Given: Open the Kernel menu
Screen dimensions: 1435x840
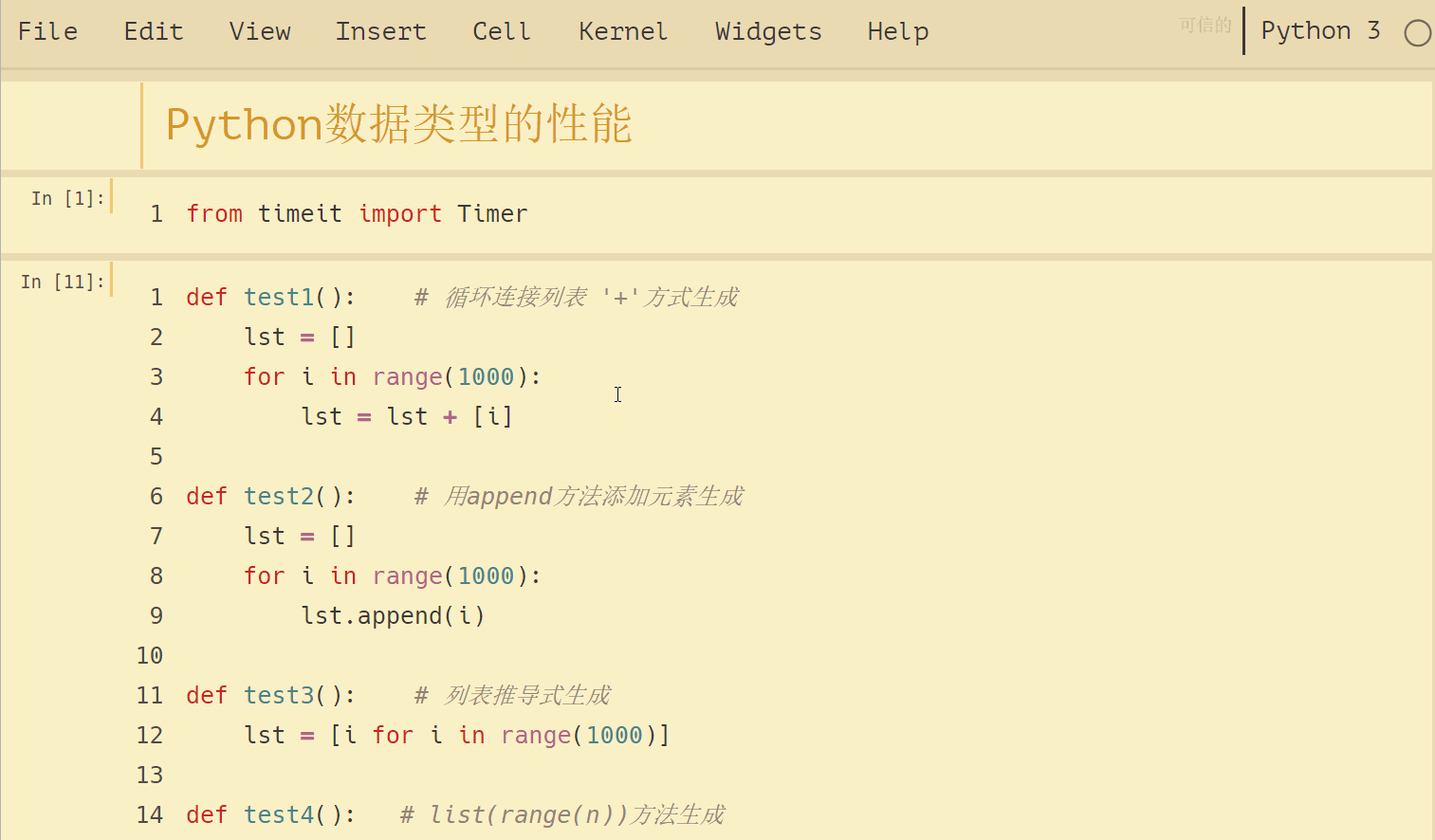Looking at the screenshot, I should pyautogui.click(x=622, y=30).
